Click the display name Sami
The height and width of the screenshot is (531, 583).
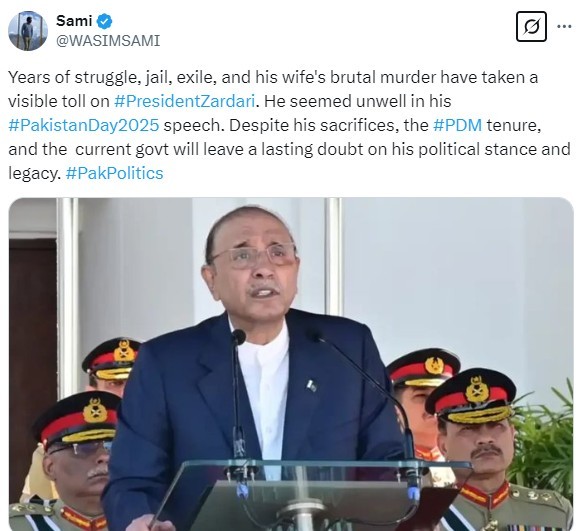(74, 21)
